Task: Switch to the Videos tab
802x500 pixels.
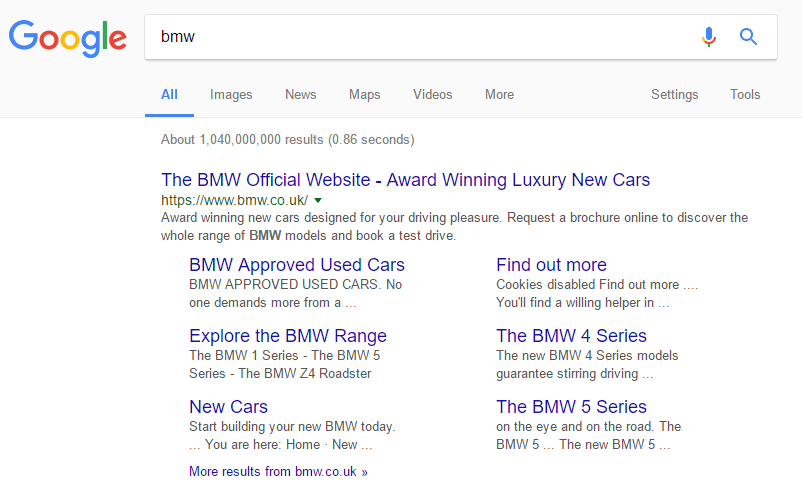Action: (432, 95)
